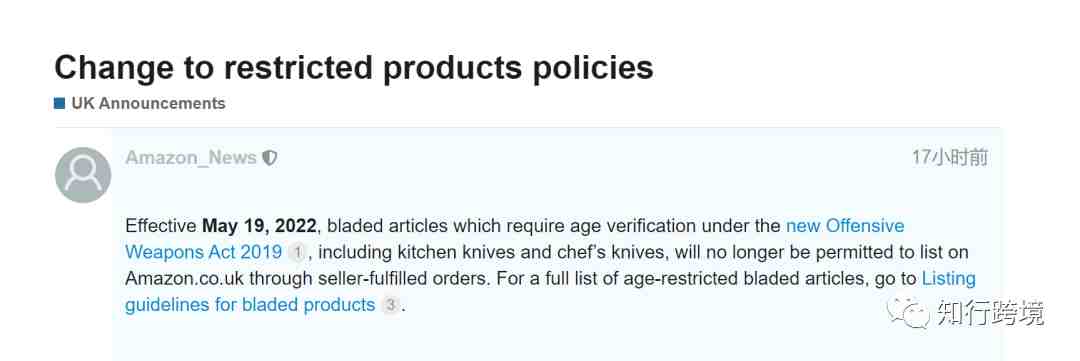The height and width of the screenshot is (361, 1080).
Task: Click the bold date May 19, 2022
Action: point(259,226)
